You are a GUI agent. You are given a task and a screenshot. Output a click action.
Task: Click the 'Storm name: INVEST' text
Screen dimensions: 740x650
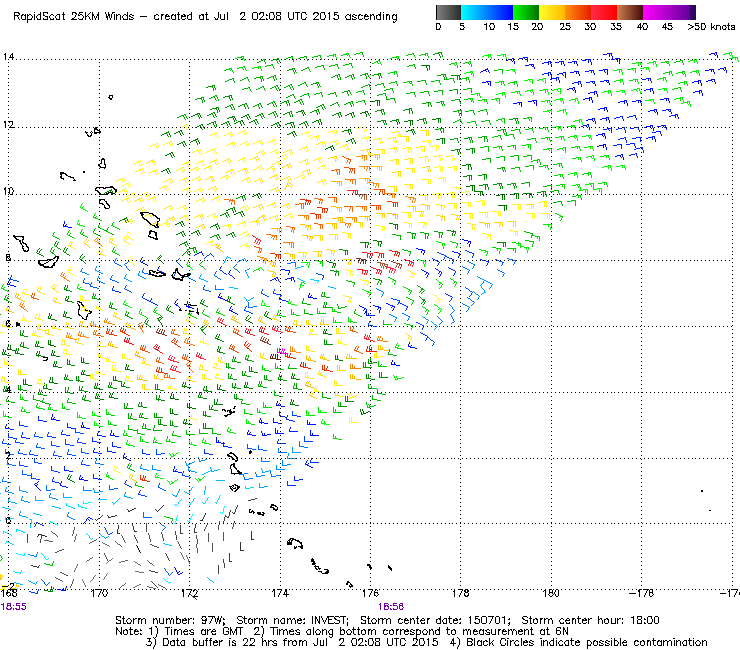(292, 620)
